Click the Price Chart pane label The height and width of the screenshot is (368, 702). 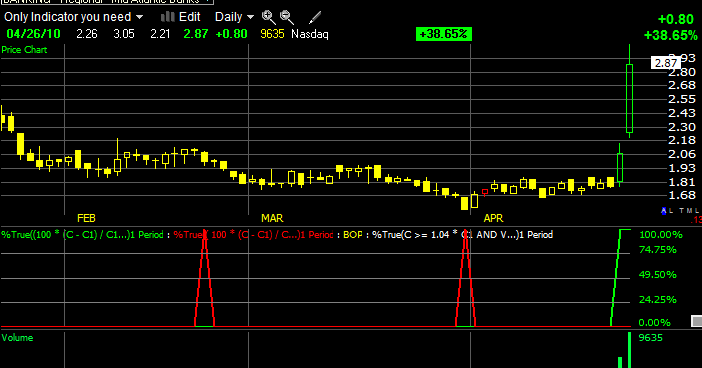[24, 50]
